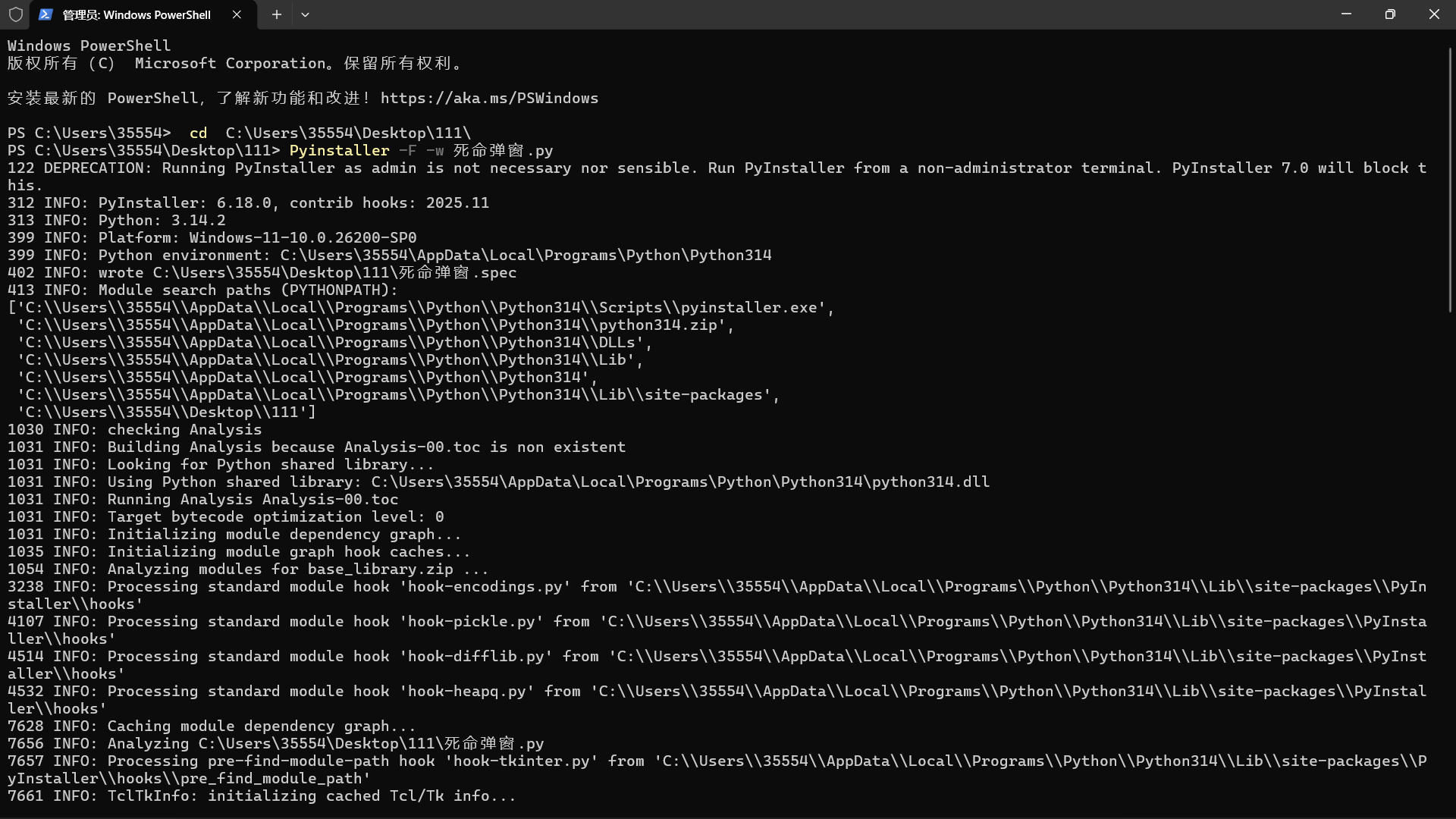Click the 死命弹窗.spec file path
Viewport: 1456px width, 819px height.
point(334,272)
